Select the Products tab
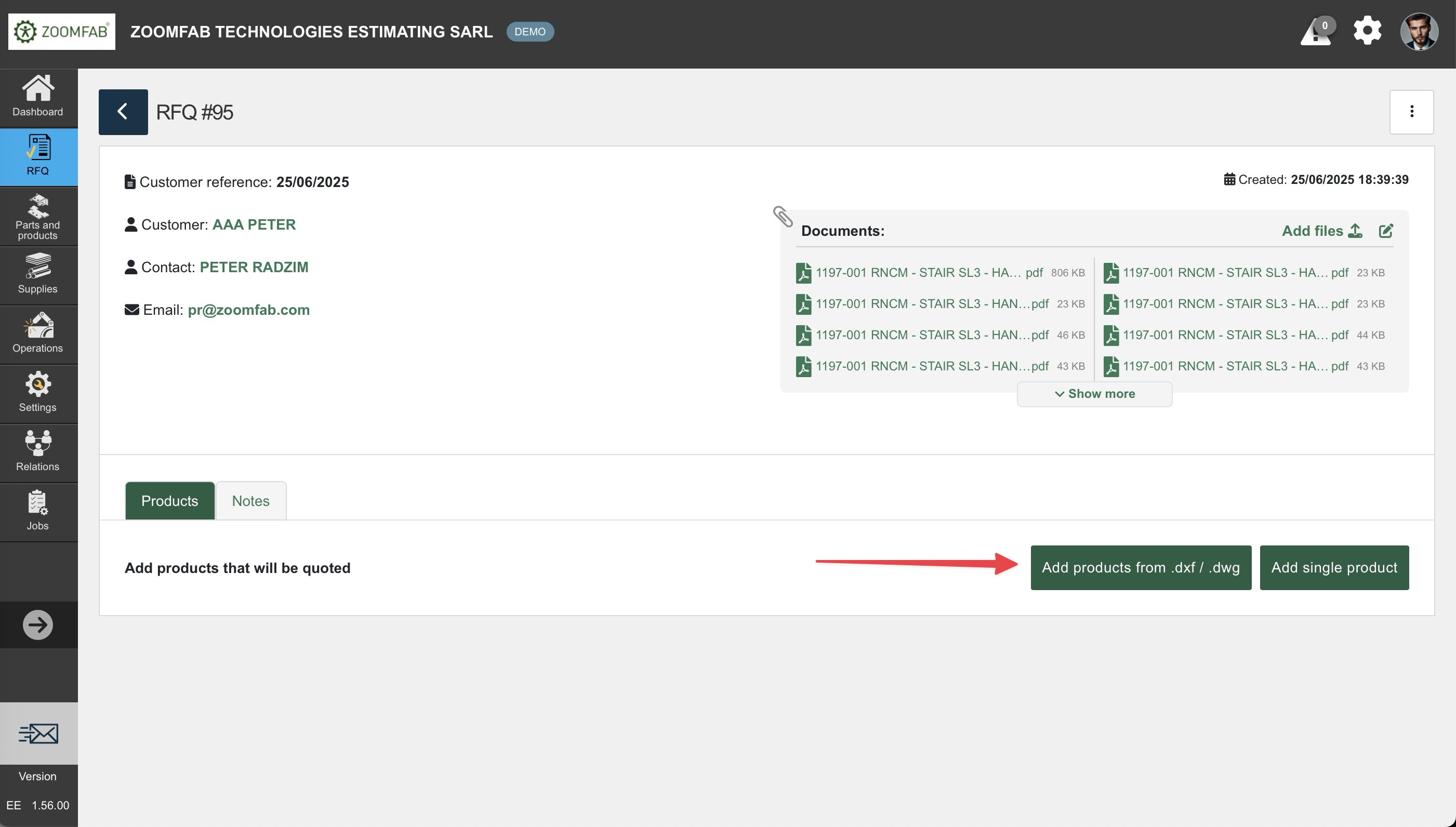Screen dimensions: 1456x827 click(169, 500)
